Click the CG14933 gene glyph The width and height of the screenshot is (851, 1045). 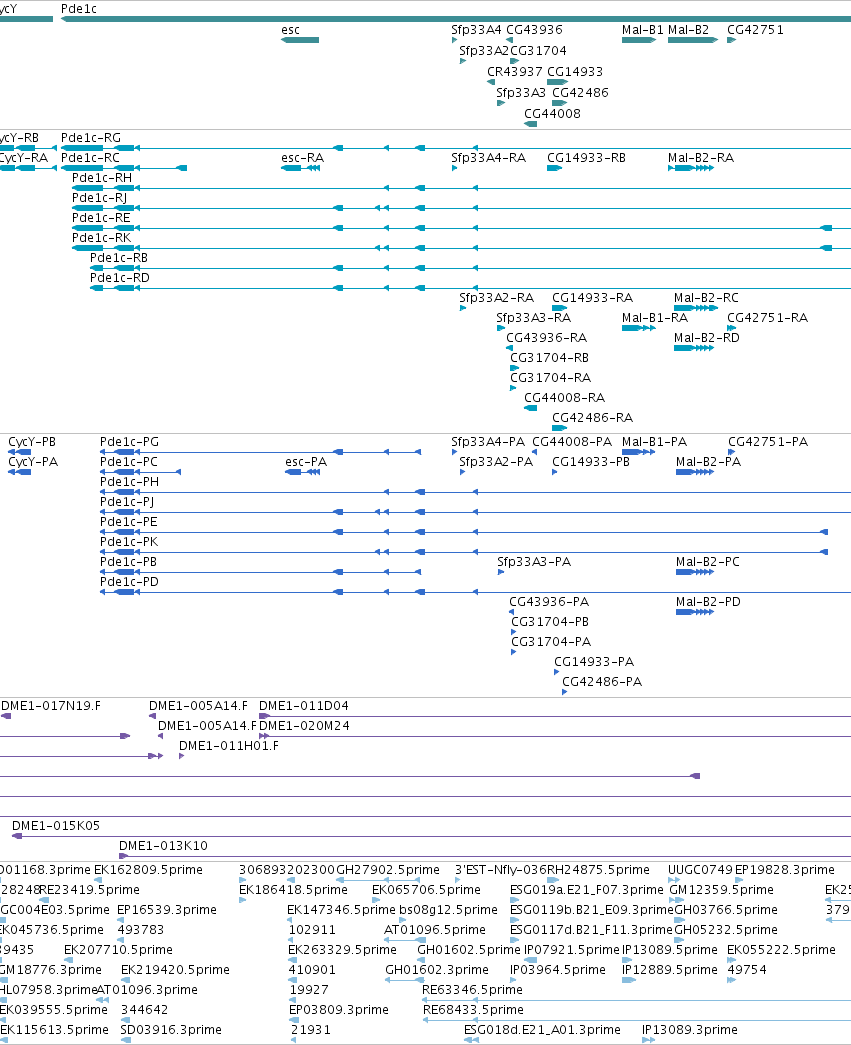[557, 82]
